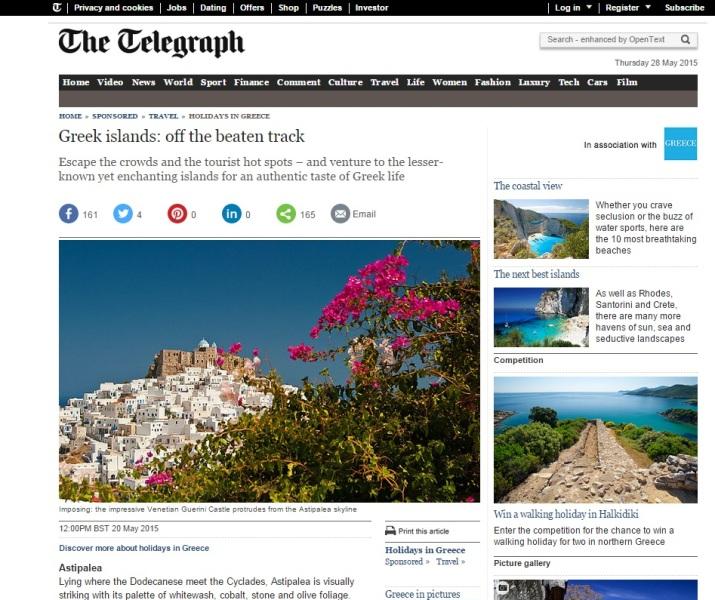The width and height of the screenshot is (715, 600).
Task: Open the Travel section in navigation bar
Action: tap(384, 83)
